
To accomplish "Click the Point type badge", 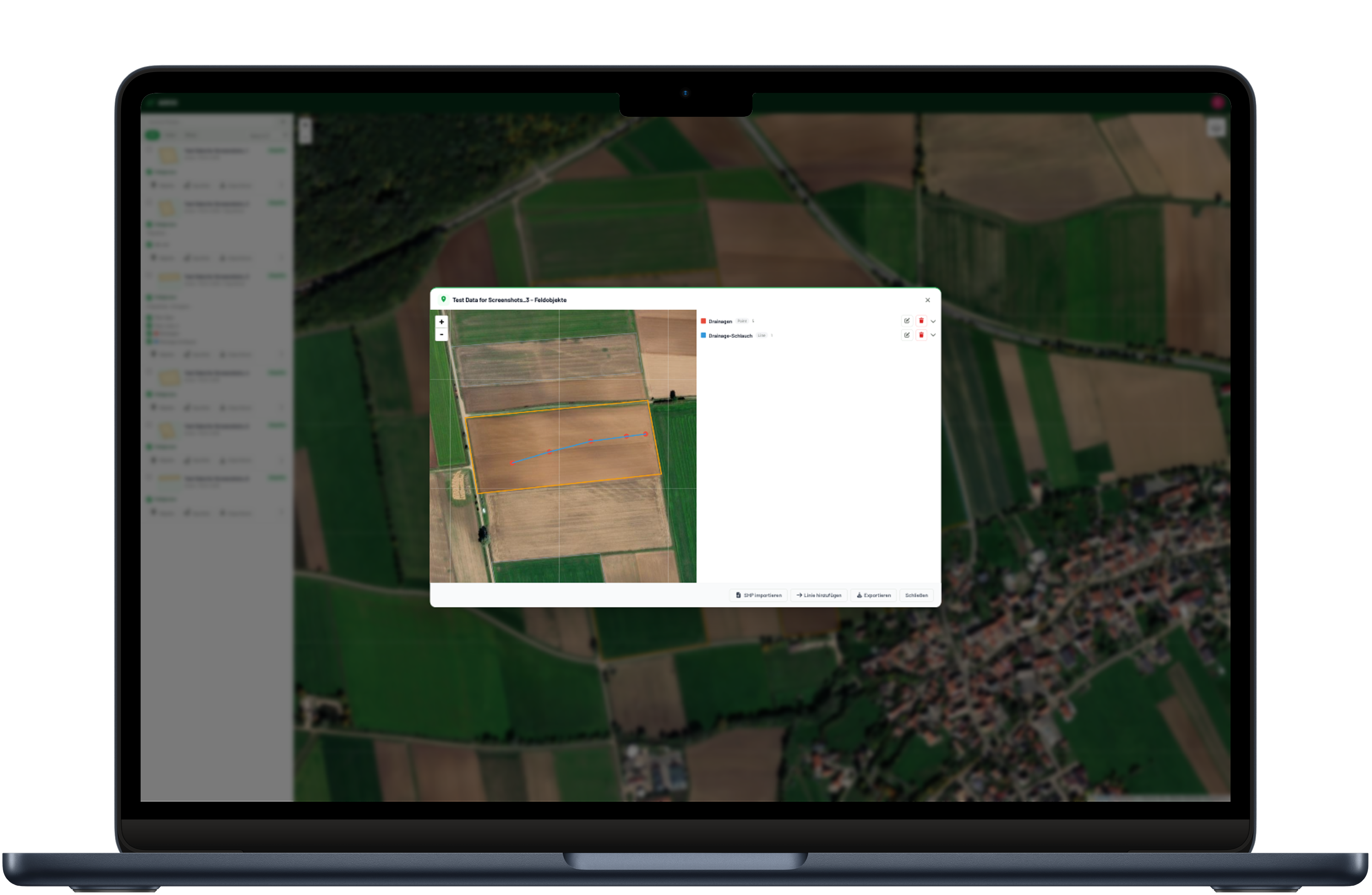I will coord(742,321).
